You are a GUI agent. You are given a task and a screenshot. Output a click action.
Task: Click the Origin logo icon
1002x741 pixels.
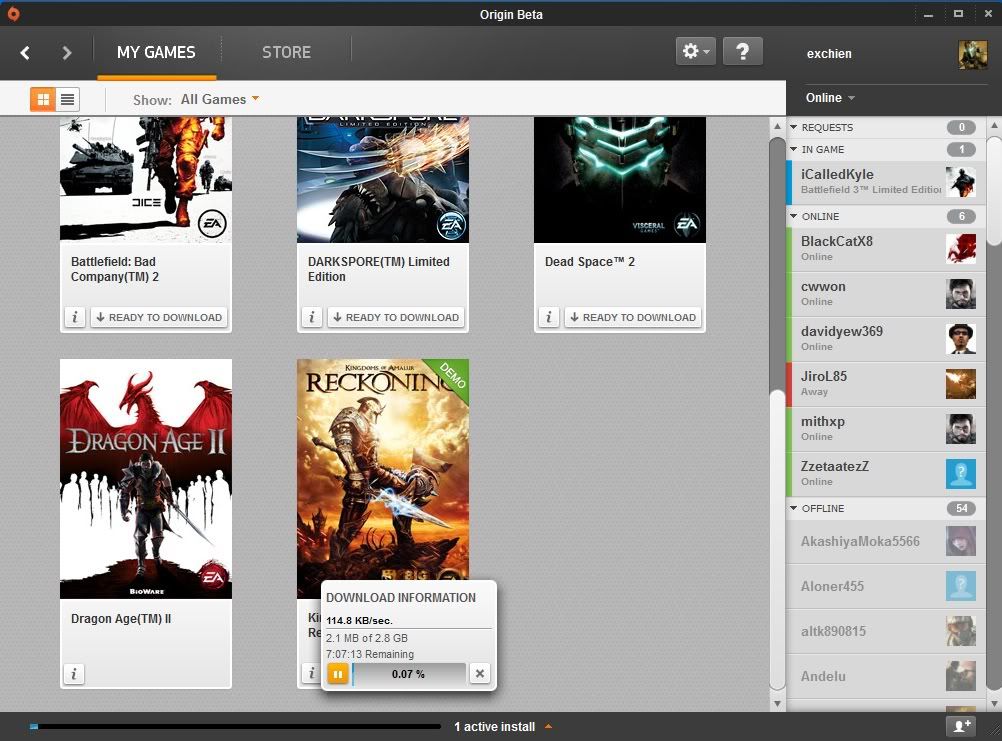13,13
